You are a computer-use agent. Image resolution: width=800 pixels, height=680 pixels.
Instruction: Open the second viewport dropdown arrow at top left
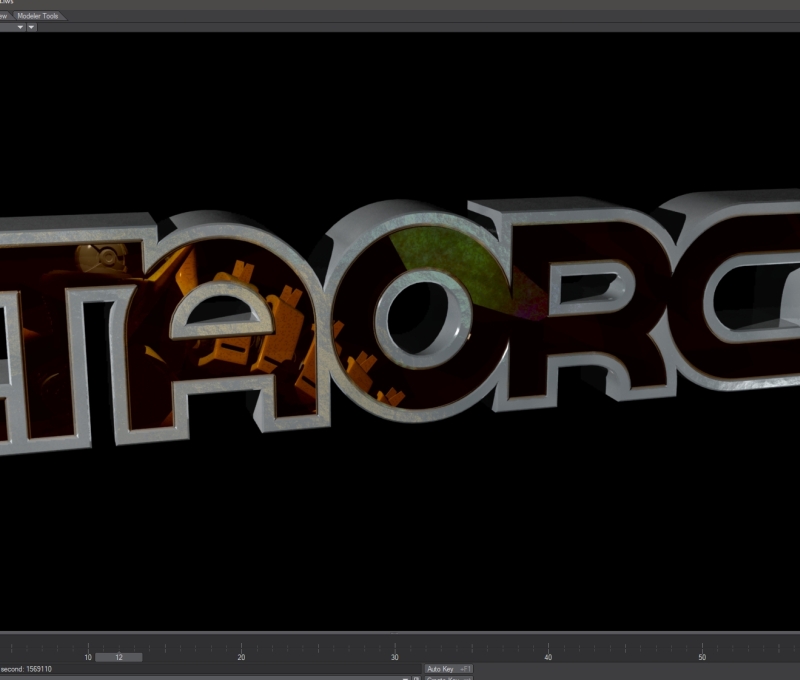tap(32, 27)
